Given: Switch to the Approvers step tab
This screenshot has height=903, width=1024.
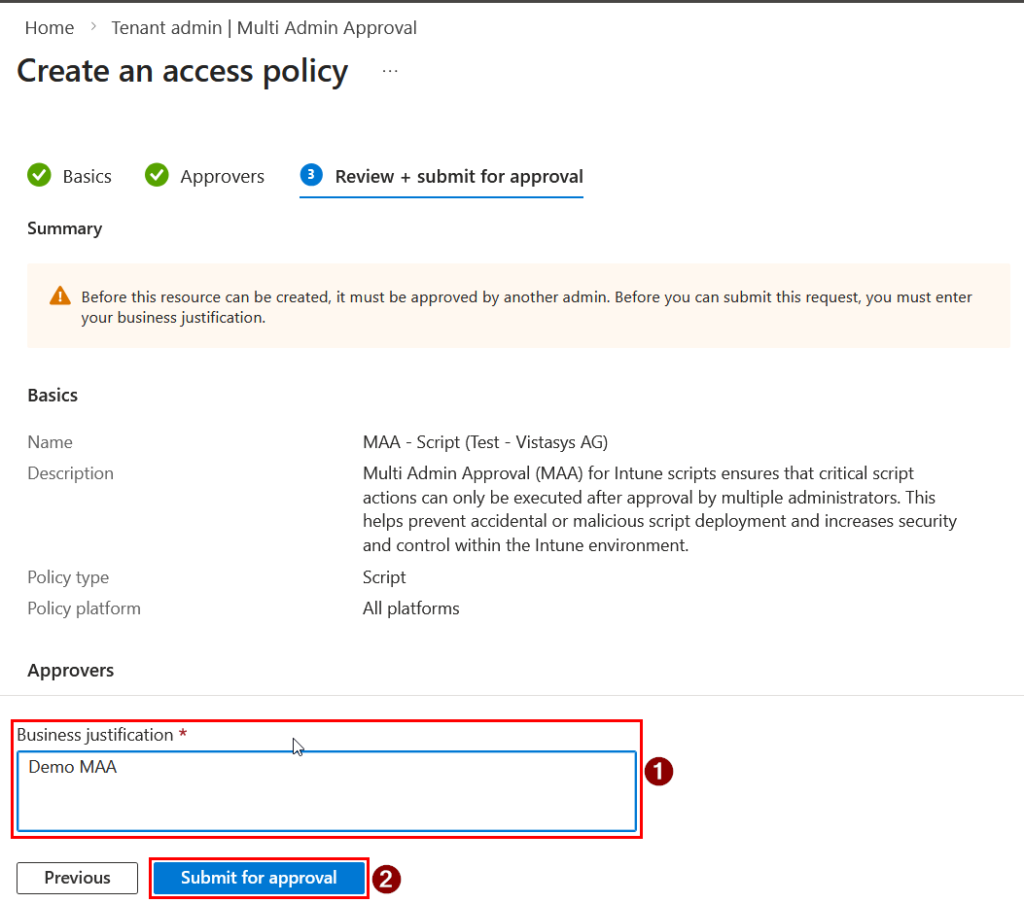Looking at the screenshot, I should pyautogui.click(x=222, y=176).
